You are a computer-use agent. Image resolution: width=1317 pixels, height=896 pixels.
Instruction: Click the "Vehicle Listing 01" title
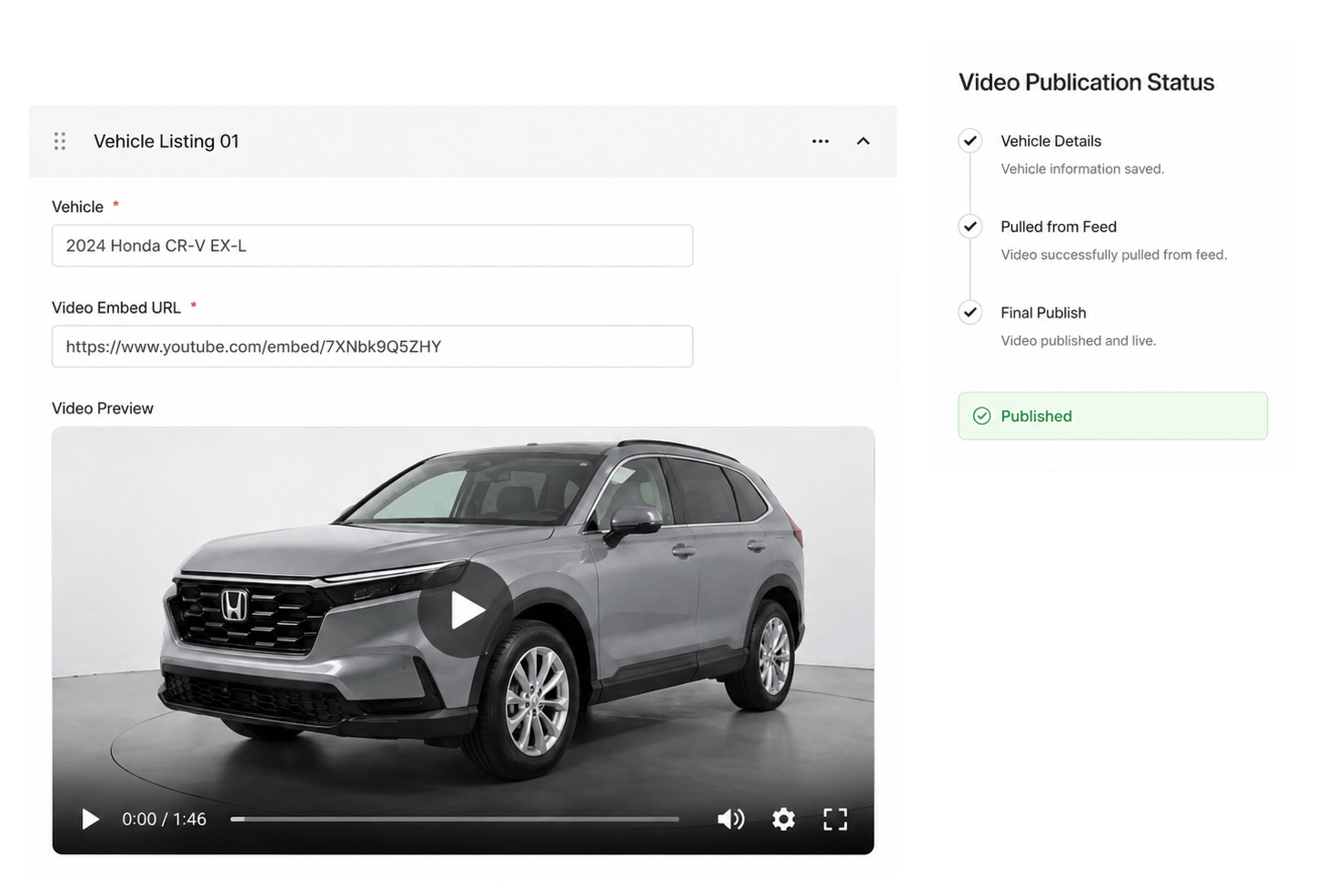166,141
